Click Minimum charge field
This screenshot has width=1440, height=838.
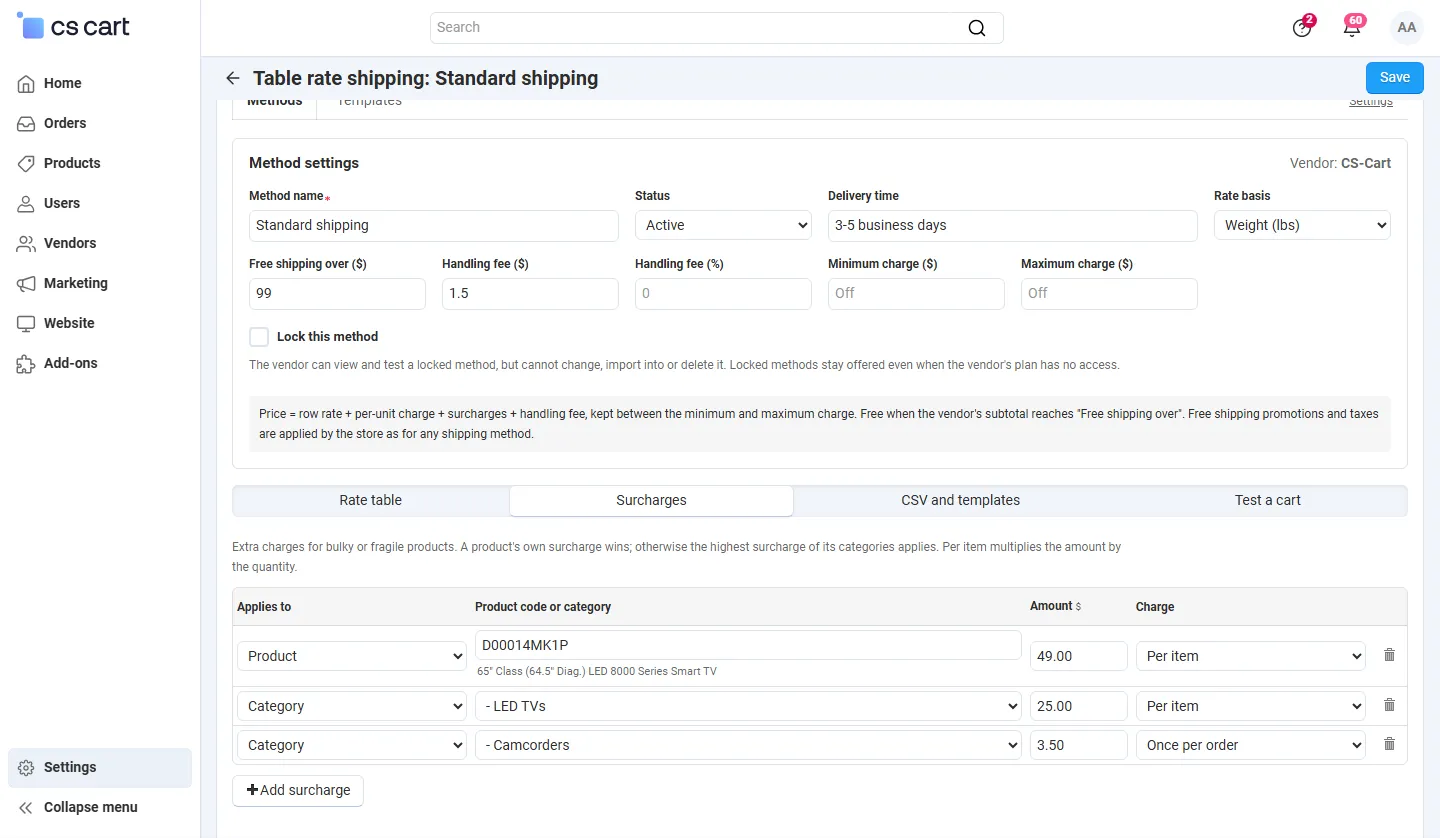tap(916, 294)
